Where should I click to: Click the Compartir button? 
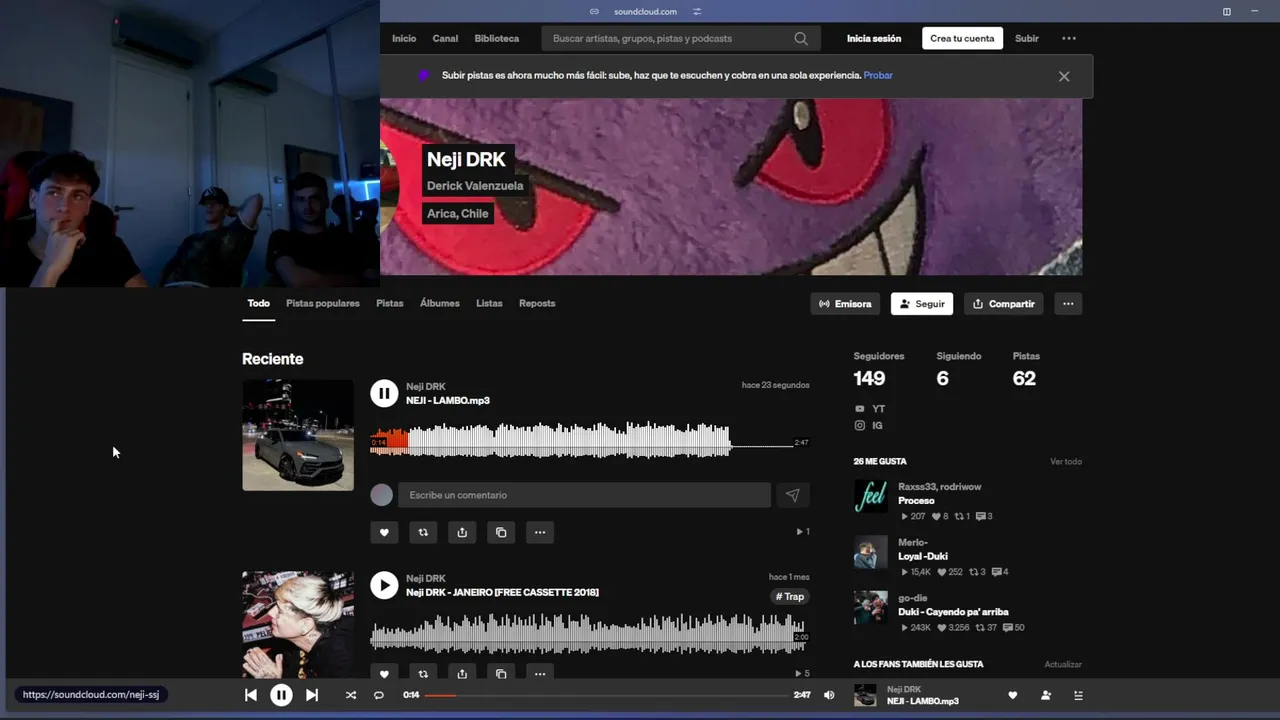pyautogui.click(x=1004, y=304)
